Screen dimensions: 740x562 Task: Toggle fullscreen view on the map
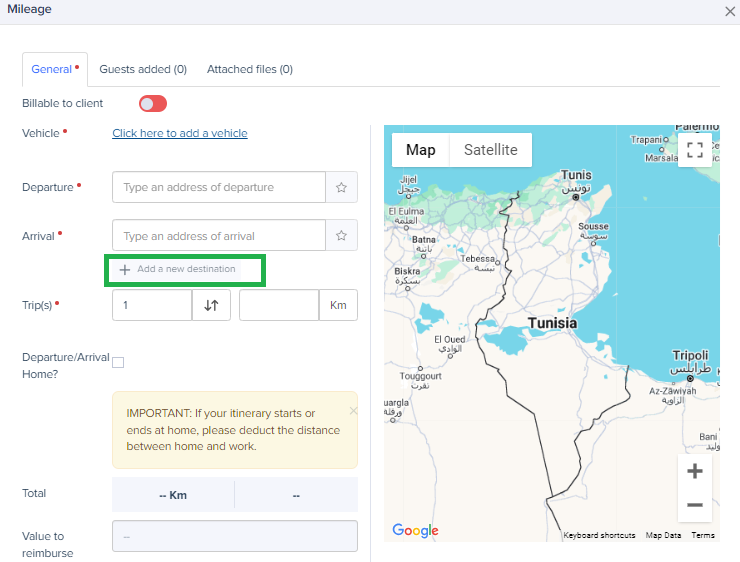pyautogui.click(x=694, y=150)
